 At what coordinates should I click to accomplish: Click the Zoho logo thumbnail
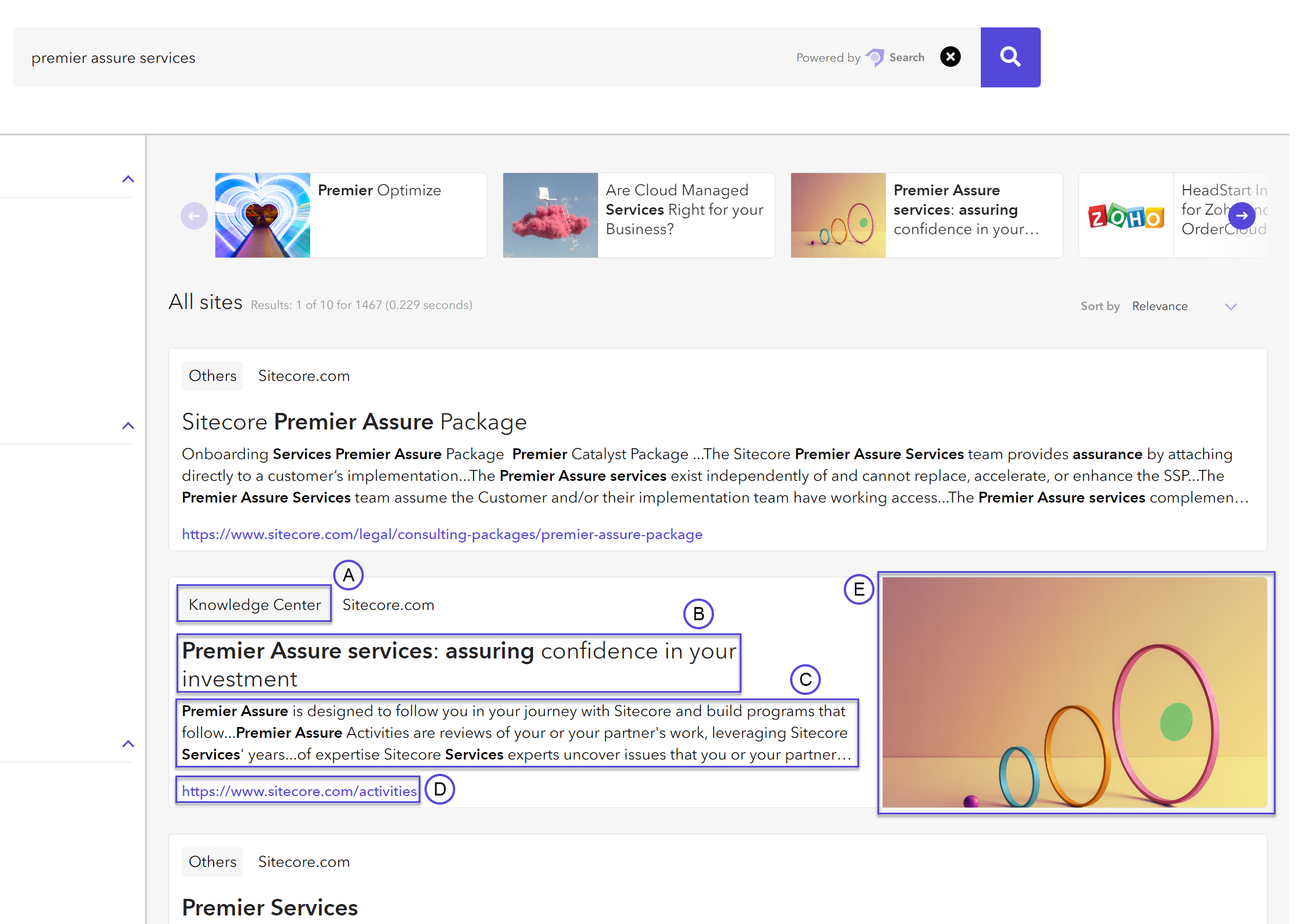1126,216
